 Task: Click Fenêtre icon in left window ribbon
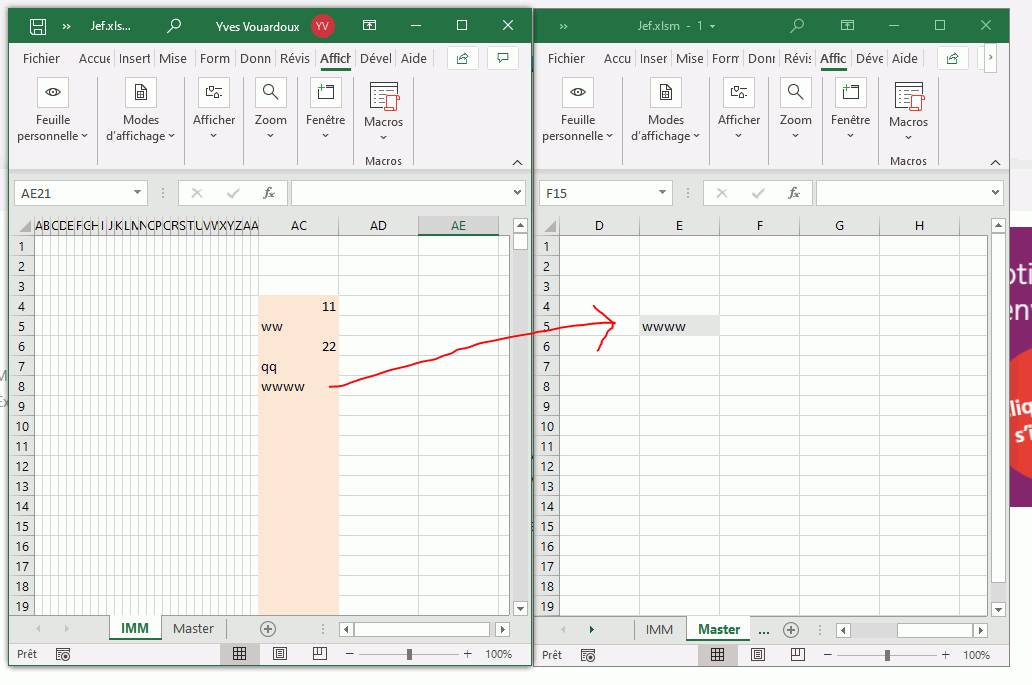pyautogui.click(x=326, y=92)
